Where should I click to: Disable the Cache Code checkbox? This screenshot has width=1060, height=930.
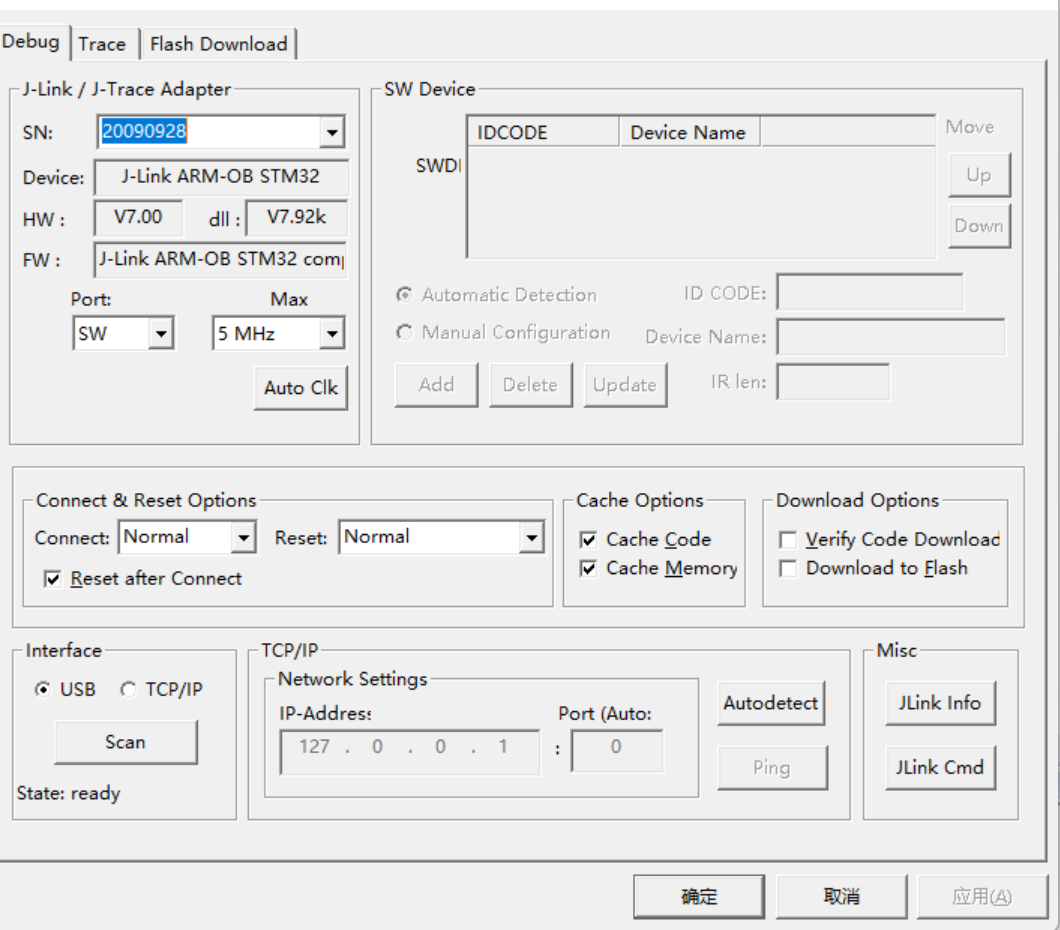click(x=589, y=540)
